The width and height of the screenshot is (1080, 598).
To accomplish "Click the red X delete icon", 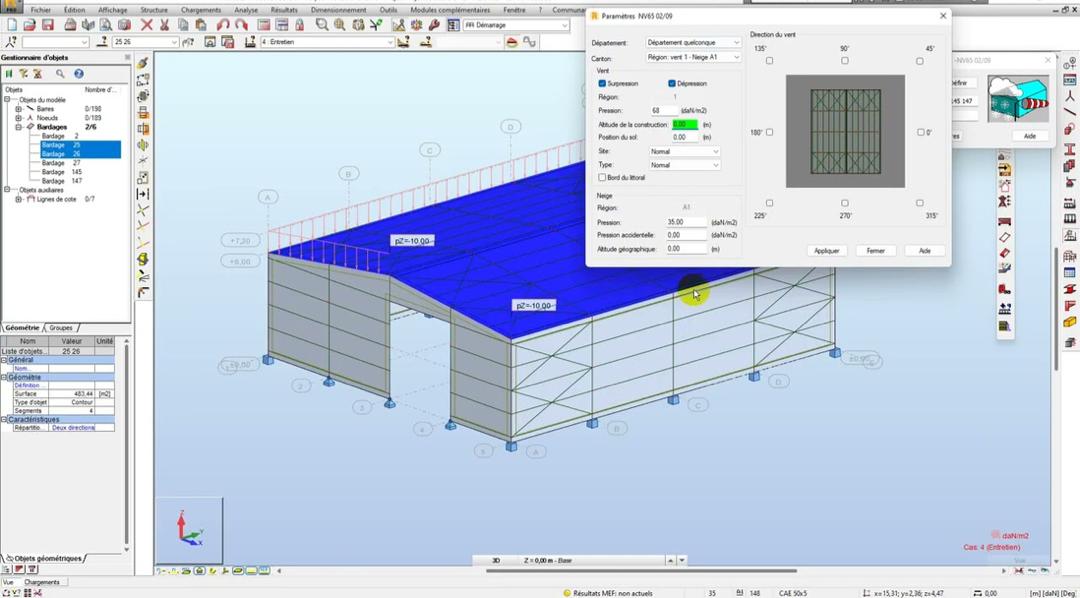I will coord(147,25).
